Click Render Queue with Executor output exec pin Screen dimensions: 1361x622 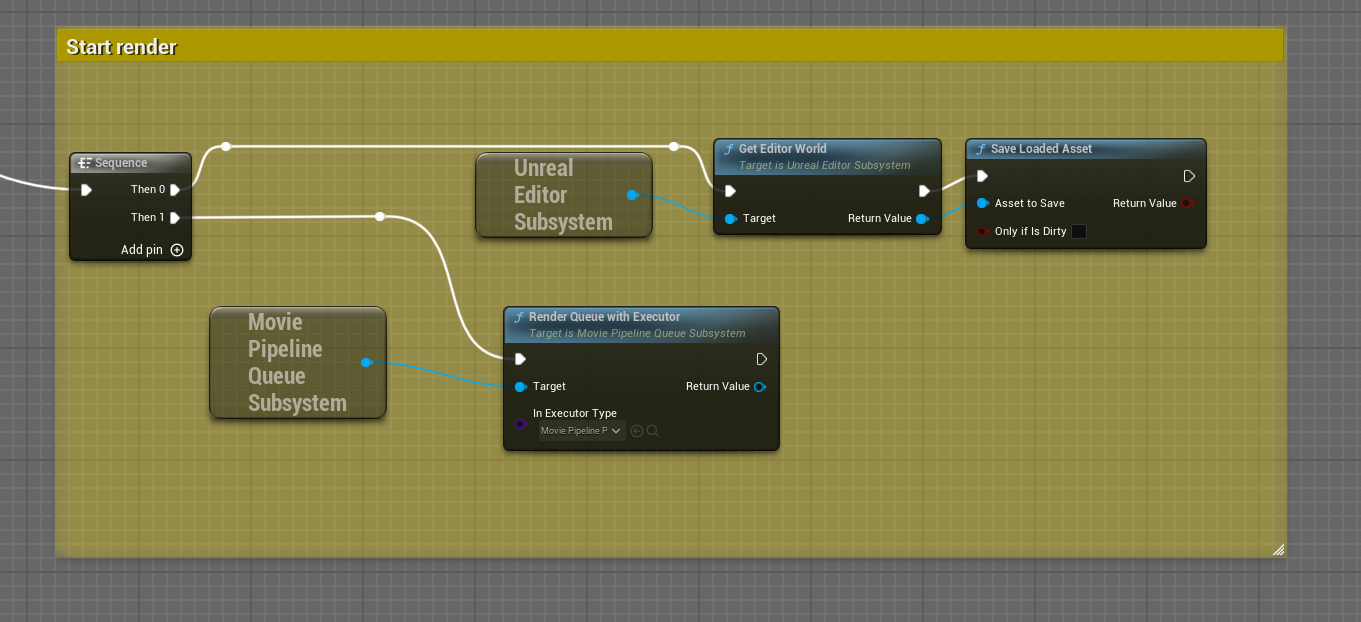tap(762, 358)
